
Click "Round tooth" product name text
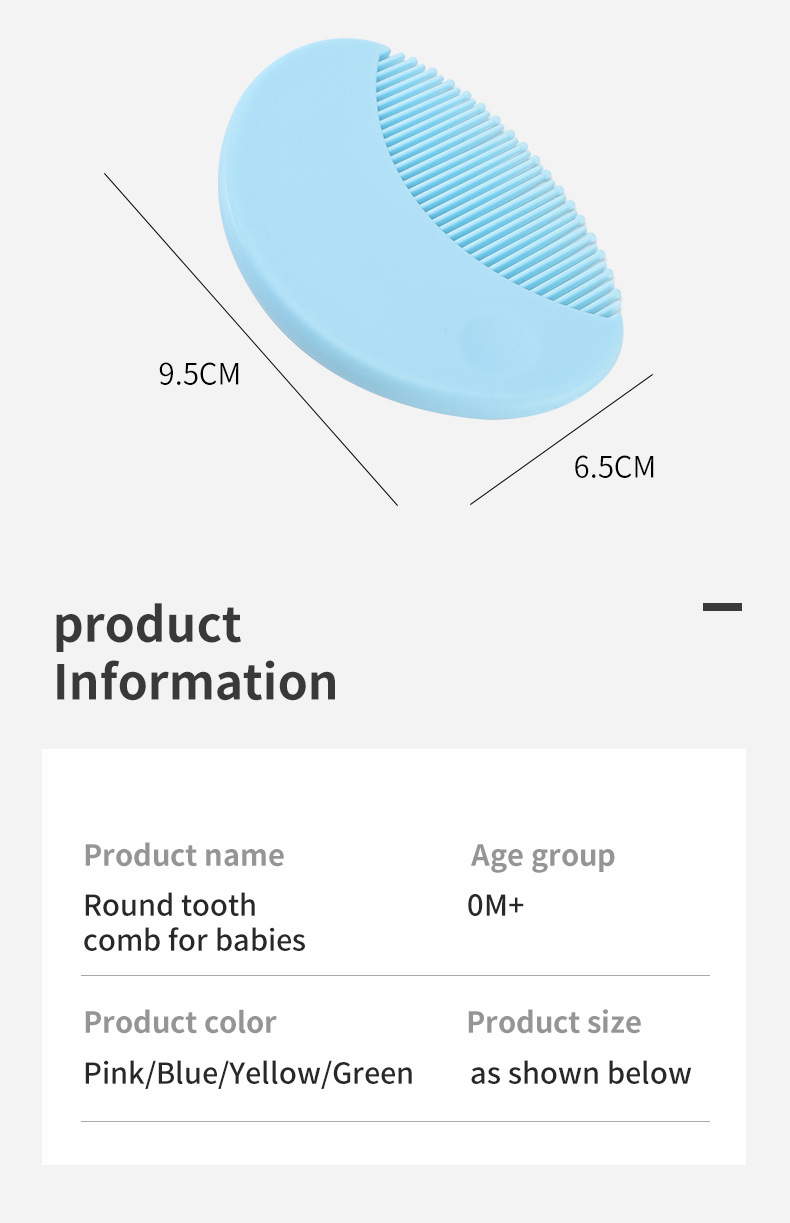(170, 906)
